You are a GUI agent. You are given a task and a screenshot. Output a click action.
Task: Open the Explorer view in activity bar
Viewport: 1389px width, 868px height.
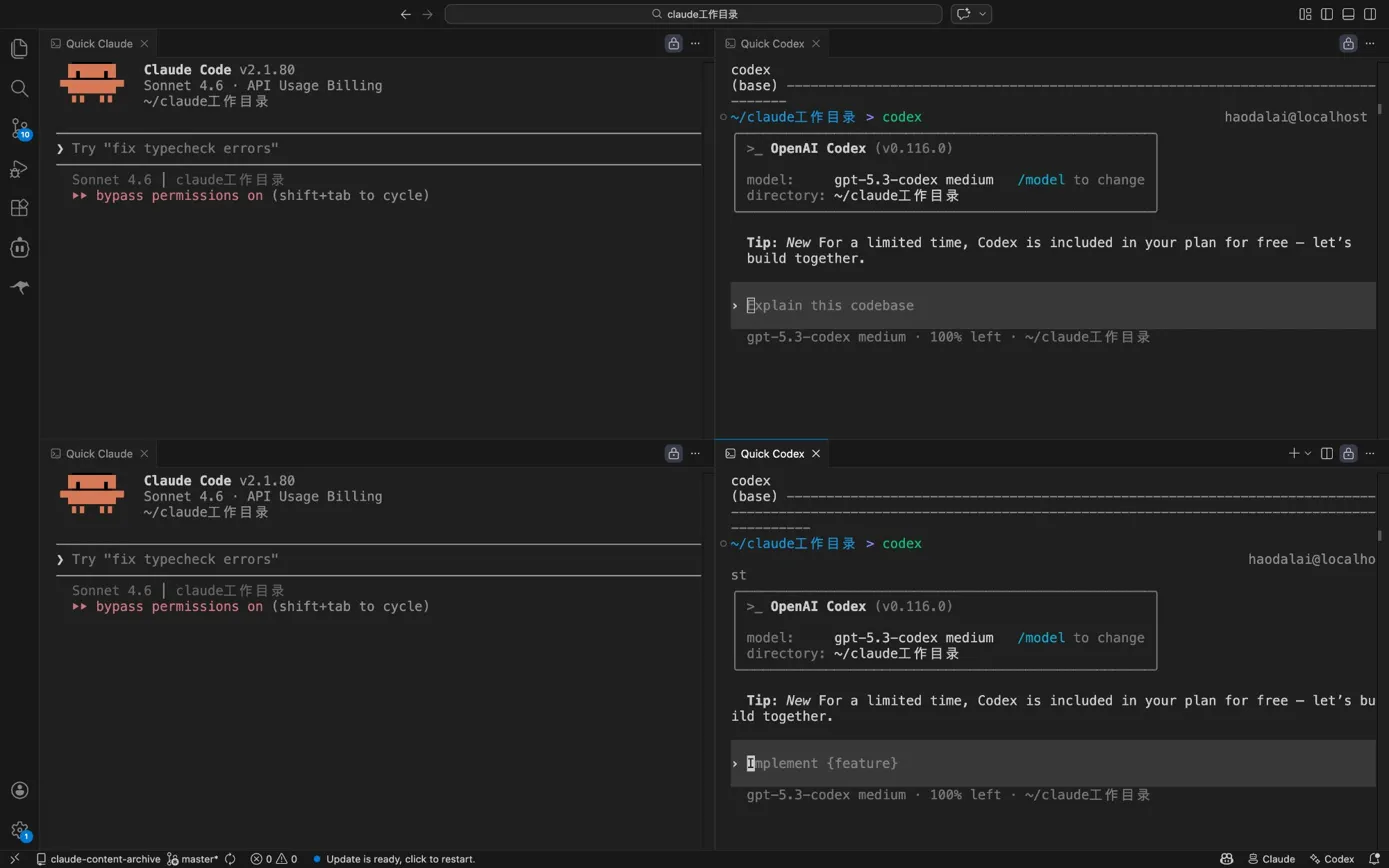pyautogui.click(x=19, y=48)
